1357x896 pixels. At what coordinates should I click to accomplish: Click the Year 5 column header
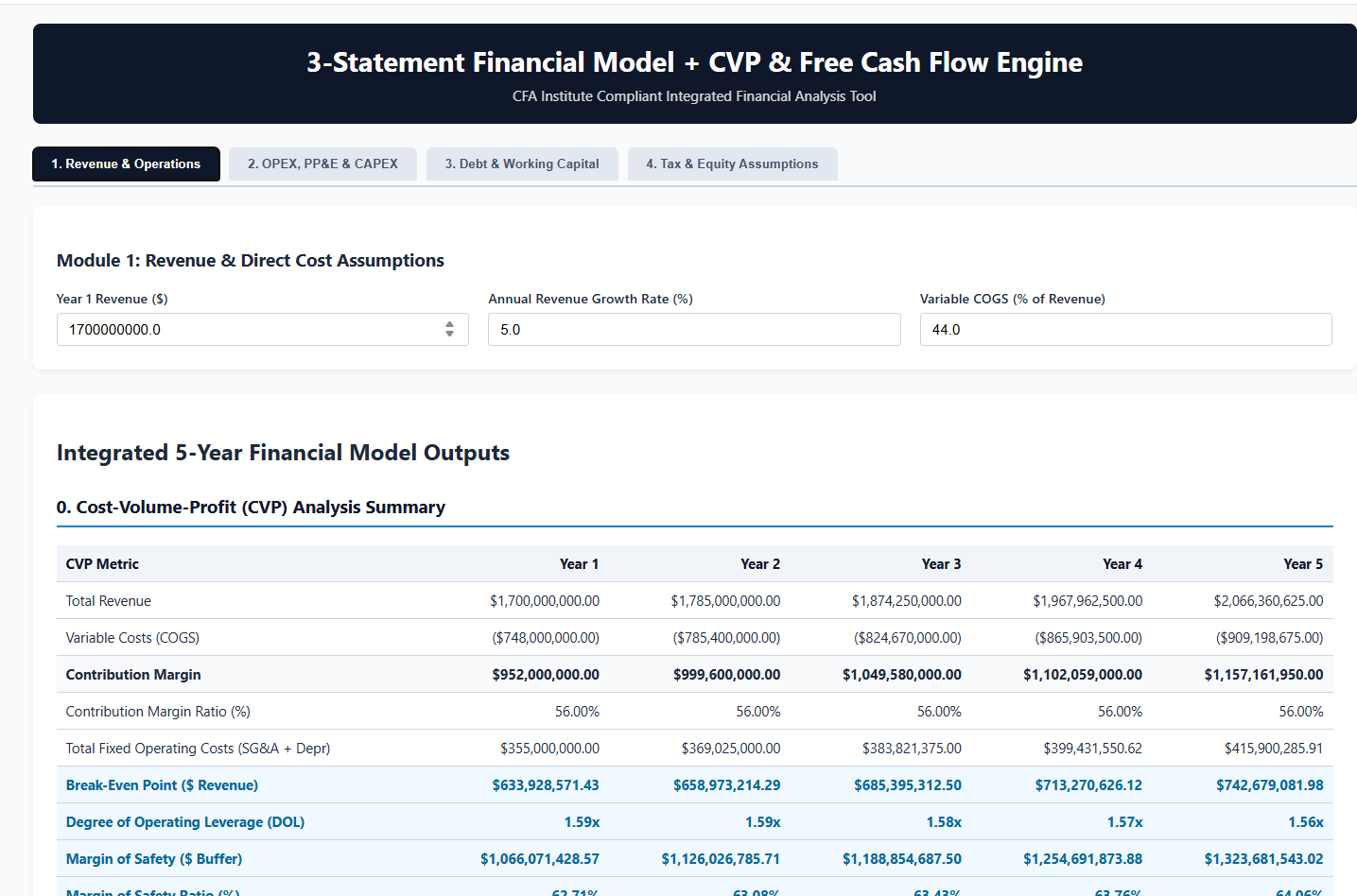[1303, 564]
